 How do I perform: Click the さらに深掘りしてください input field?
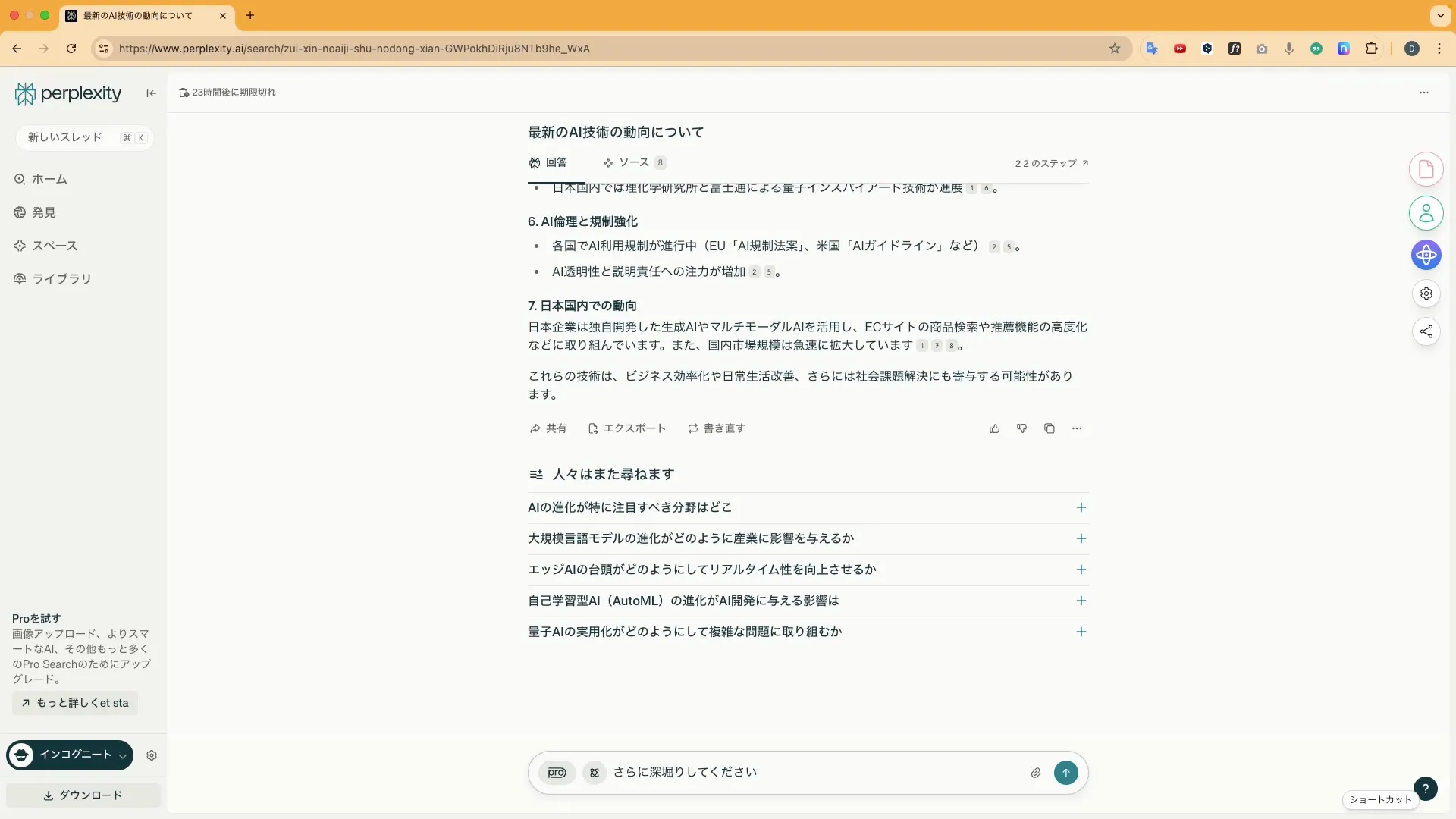[758, 773]
